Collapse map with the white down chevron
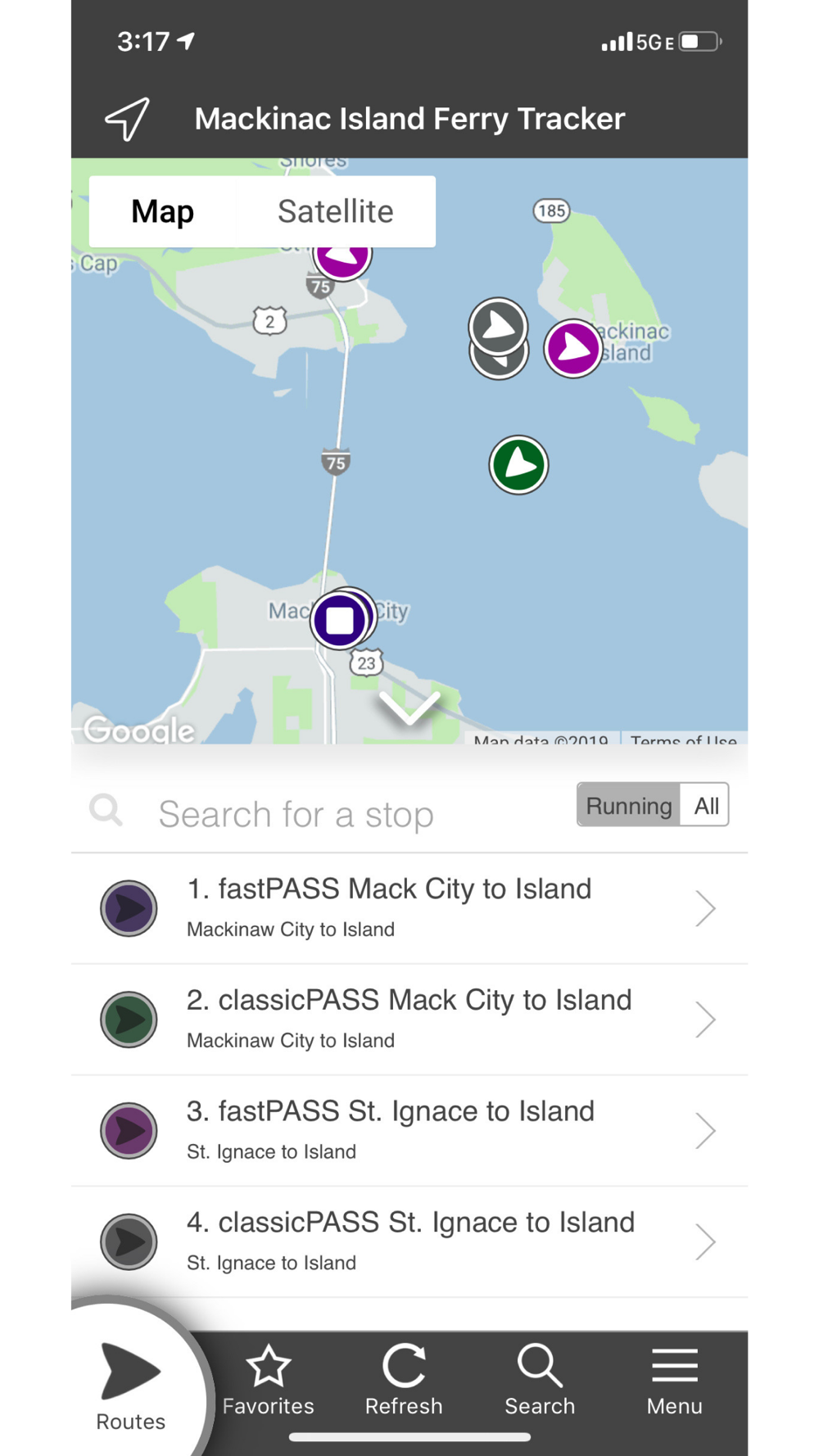The width and height of the screenshot is (819, 1456). 409,708
